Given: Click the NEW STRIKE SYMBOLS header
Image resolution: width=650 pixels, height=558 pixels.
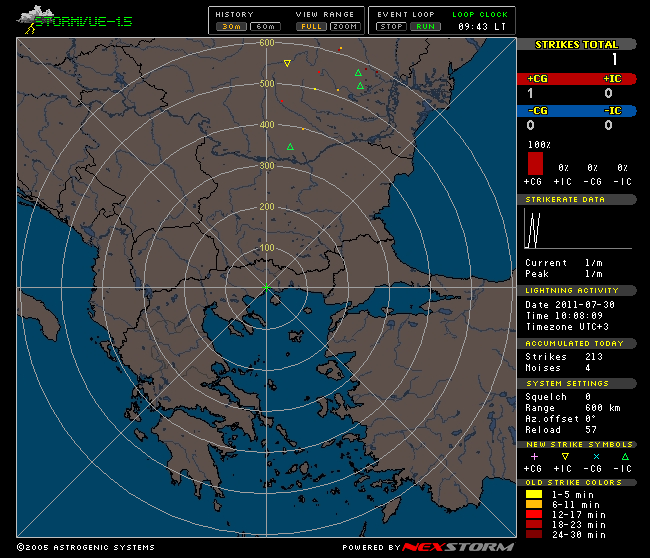Looking at the screenshot, I should pyautogui.click(x=577, y=444).
